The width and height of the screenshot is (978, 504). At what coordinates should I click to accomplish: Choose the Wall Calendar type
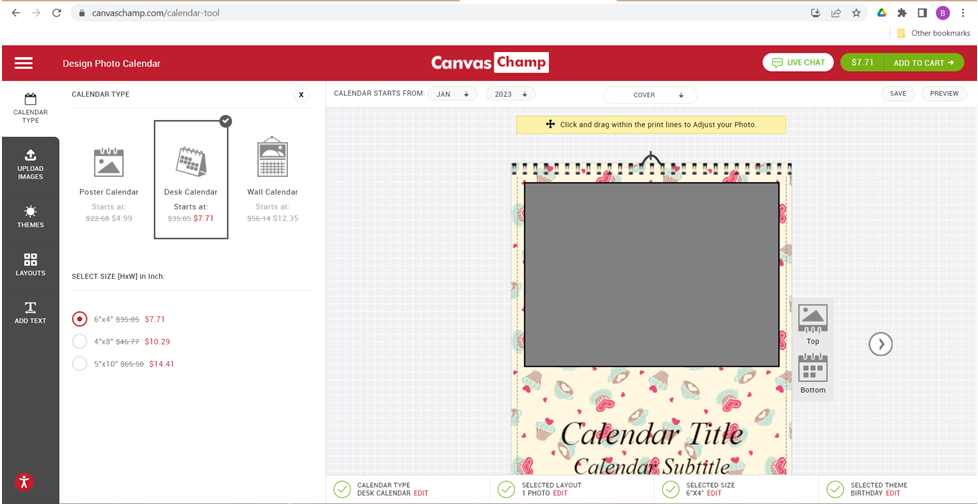(273, 180)
